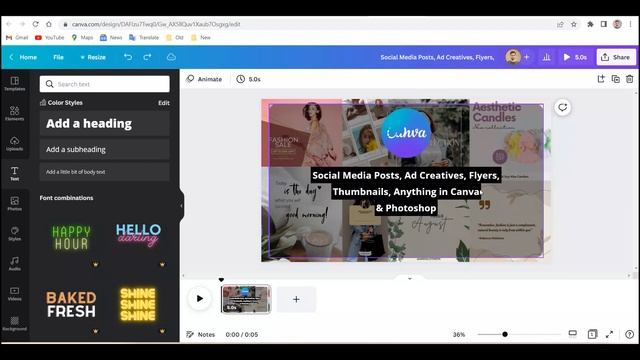Viewport: 640px width, 360px height.
Task: Click the cloud save status icon
Action: (171, 57)
